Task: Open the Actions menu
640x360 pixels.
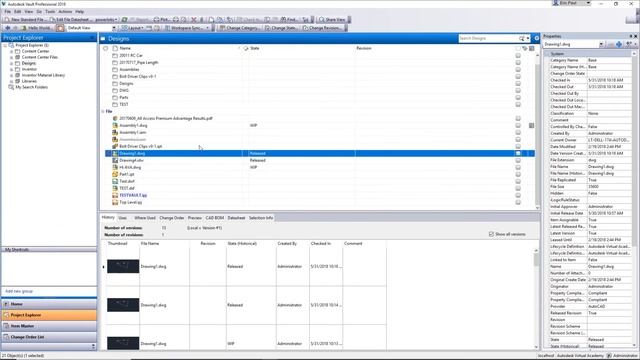Action: click(65, 12)
